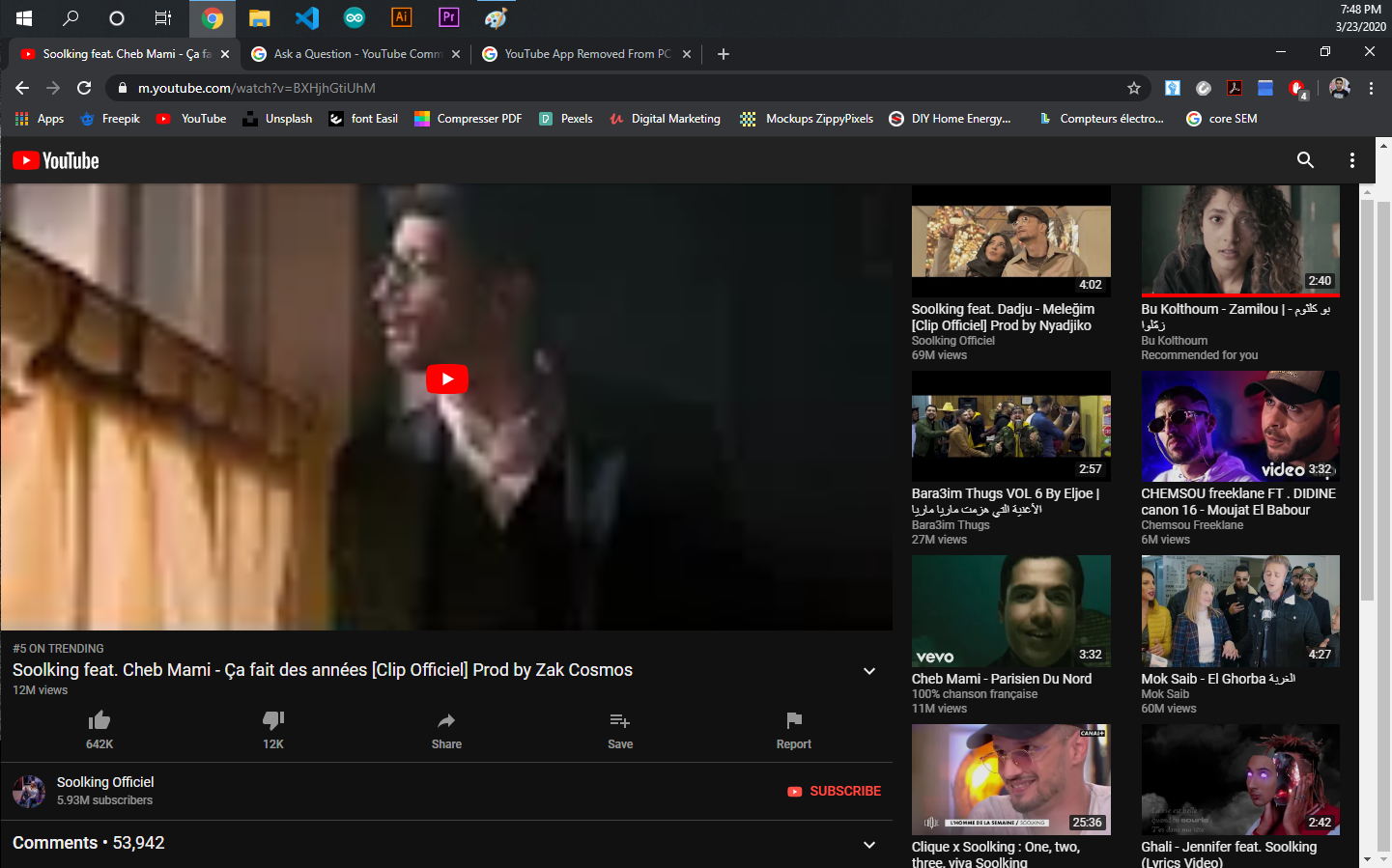Subscribe to Soolking Officiel channel
Image resolution: width=1392 pixels, height=868 pixels.
pyautogui.click(x=835, y=791)
